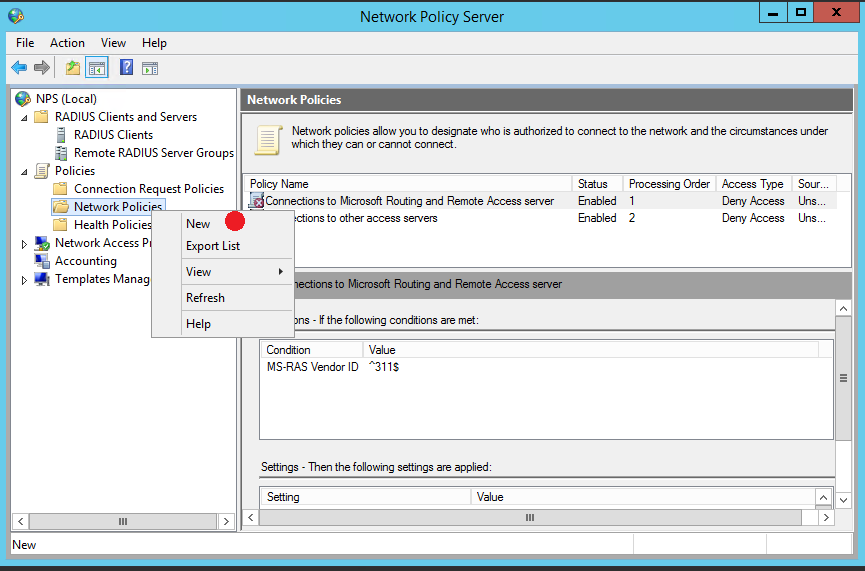Screen dimensions: 865x571
Task: Click the Network Policies open folder icon
Action: (61, 207)
